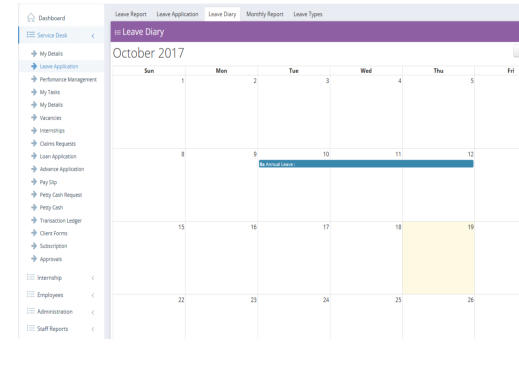Click the arrow icon beside Client Forms
Viewport: 519px width, 367px height.
(34, 233)
